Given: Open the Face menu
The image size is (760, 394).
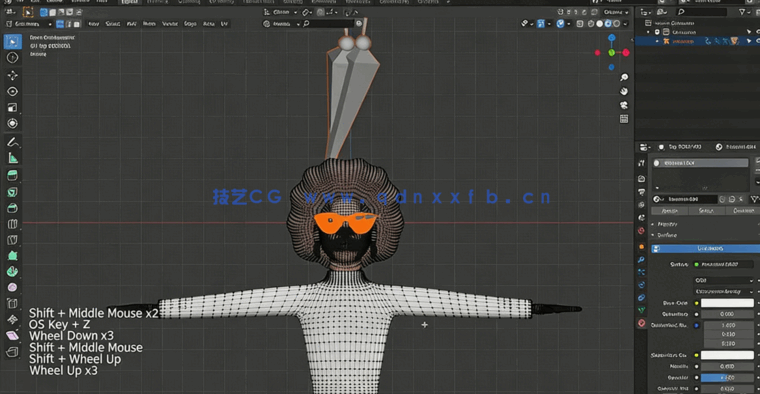Looking at the screenshot, I should [x=208, y=24].
